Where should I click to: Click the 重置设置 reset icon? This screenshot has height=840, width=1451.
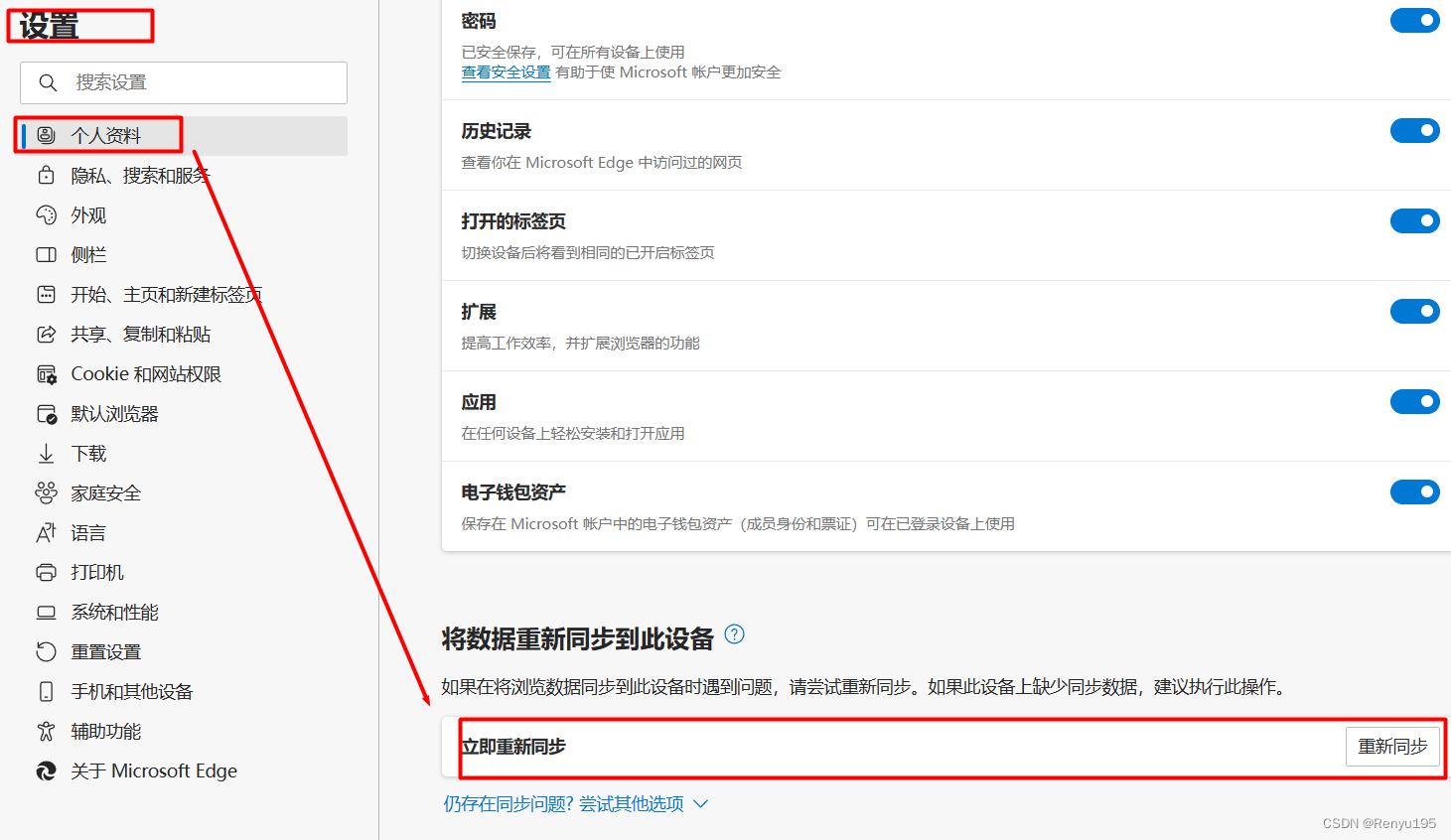(x=46, y=652)
